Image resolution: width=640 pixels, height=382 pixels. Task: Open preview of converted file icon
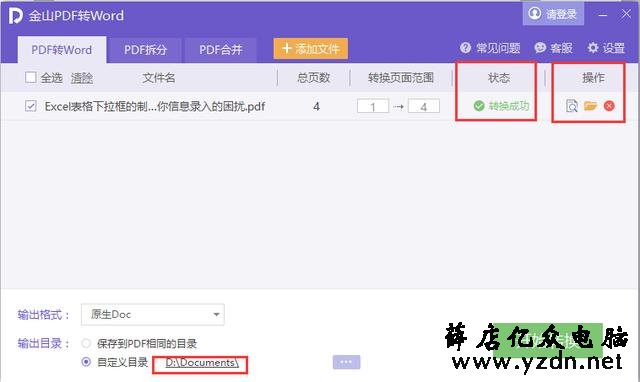pyautogui.click(x=571, y=106)
